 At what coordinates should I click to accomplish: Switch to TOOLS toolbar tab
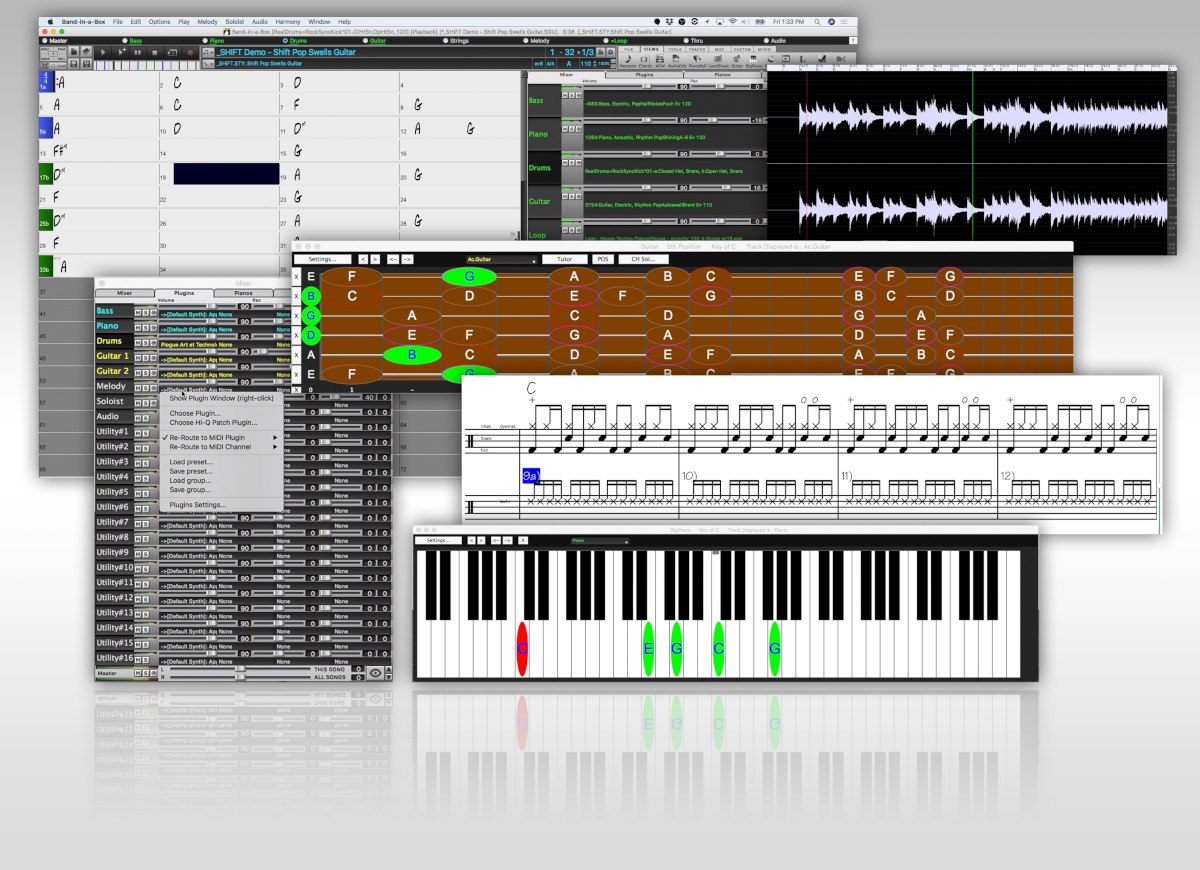click(x=675, y=49)
